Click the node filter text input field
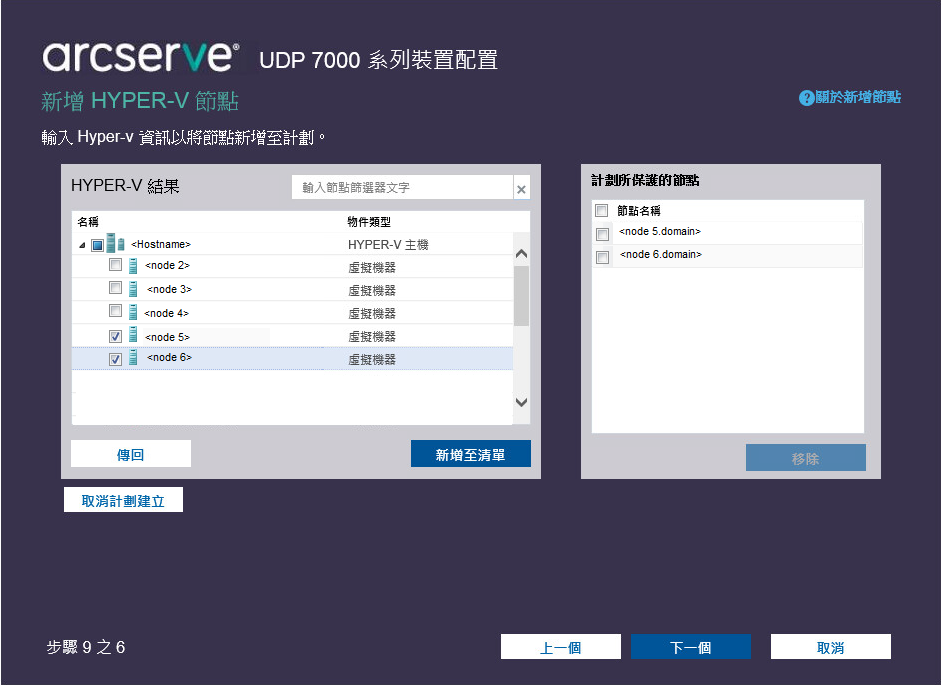Viewport: 941px width, 685px height. [x=402, y=188]
